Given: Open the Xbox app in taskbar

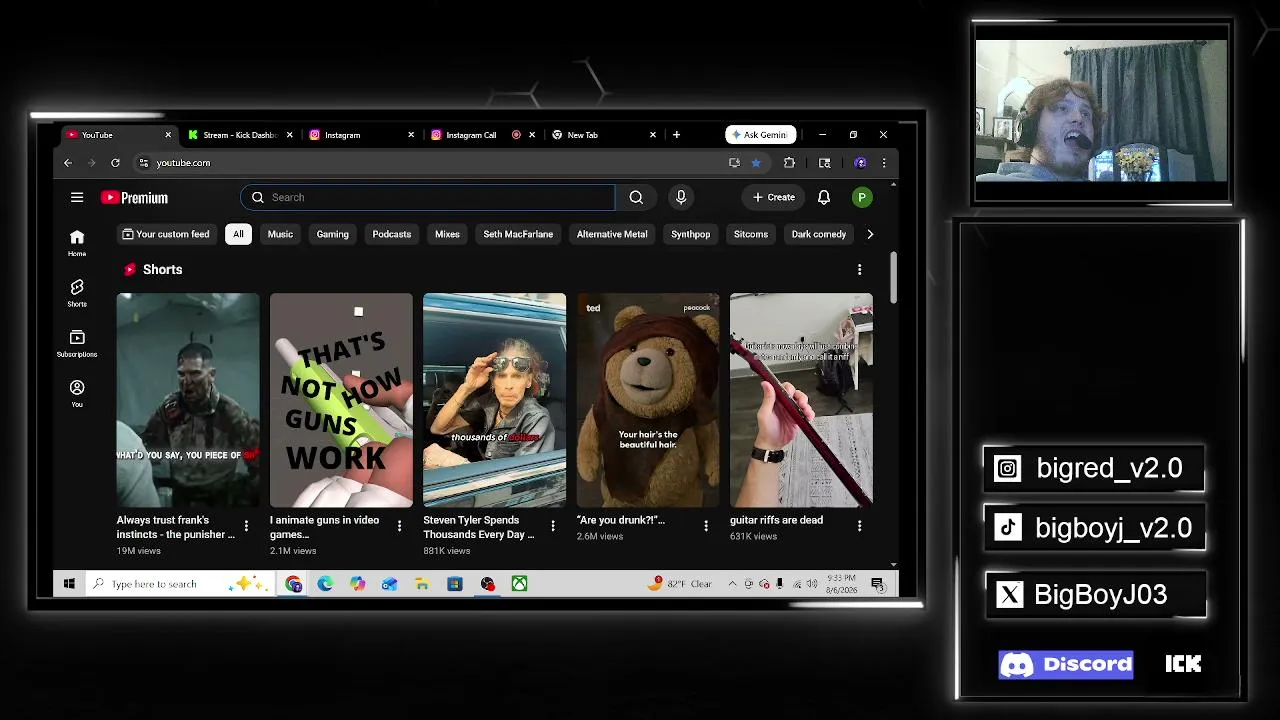Looking at the screenshot, I should [519, 584].
